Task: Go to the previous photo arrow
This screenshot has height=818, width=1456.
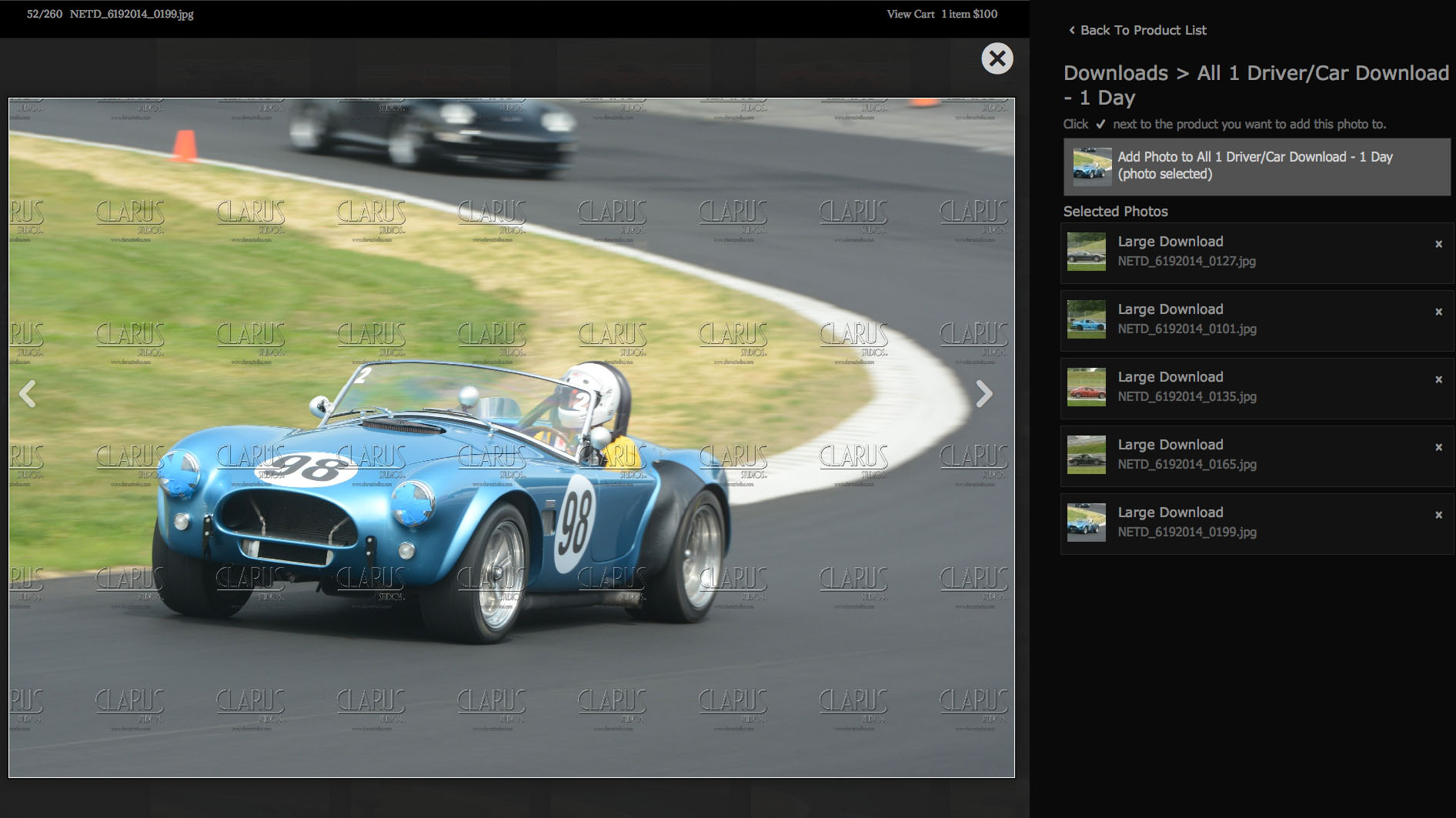Action: tap(28, 394)
